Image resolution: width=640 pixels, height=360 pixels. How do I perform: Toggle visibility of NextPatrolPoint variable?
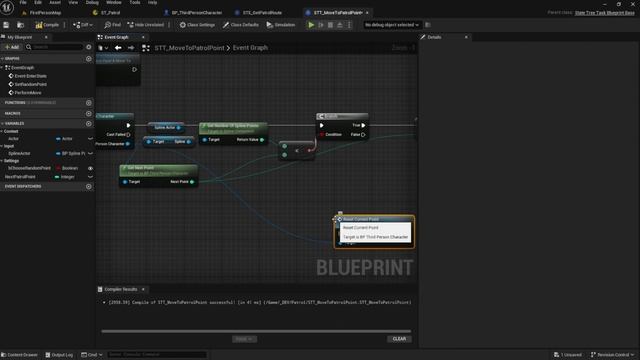click(90, 177)
